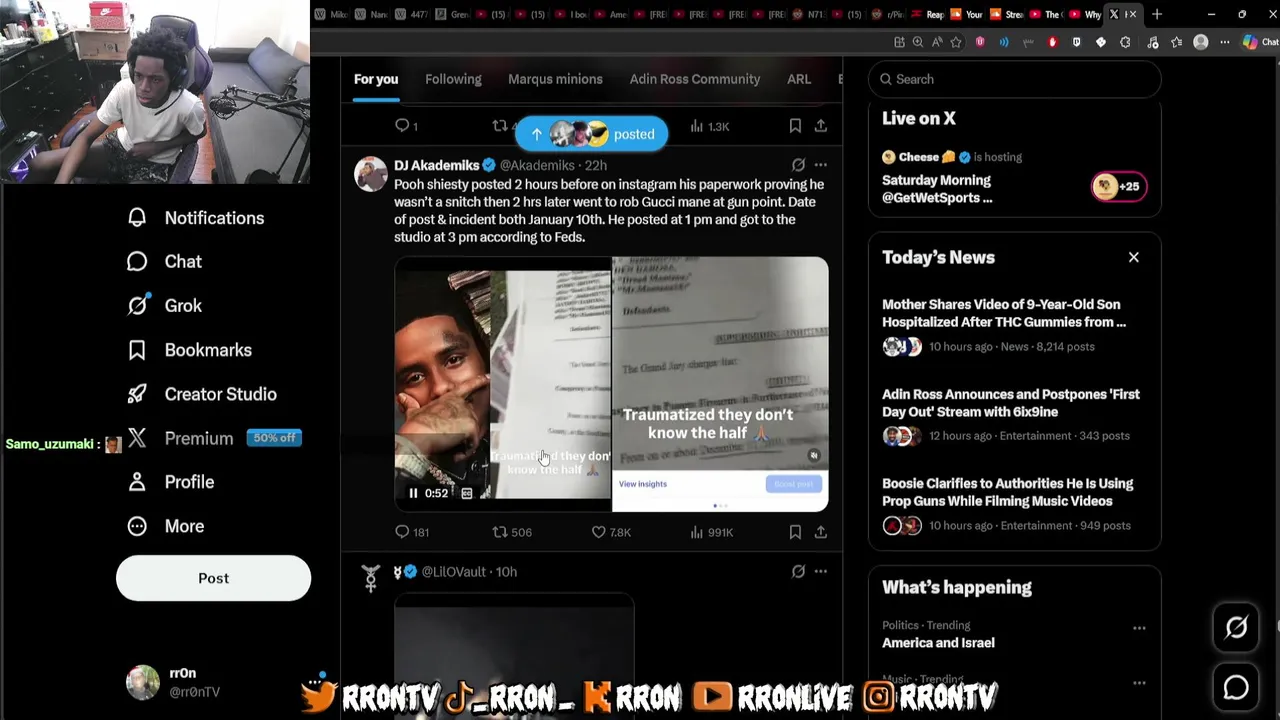Open the More menu in sidebar
Image resolution: width=1280 pixels, height=720 pixels.
click(166, 526)
